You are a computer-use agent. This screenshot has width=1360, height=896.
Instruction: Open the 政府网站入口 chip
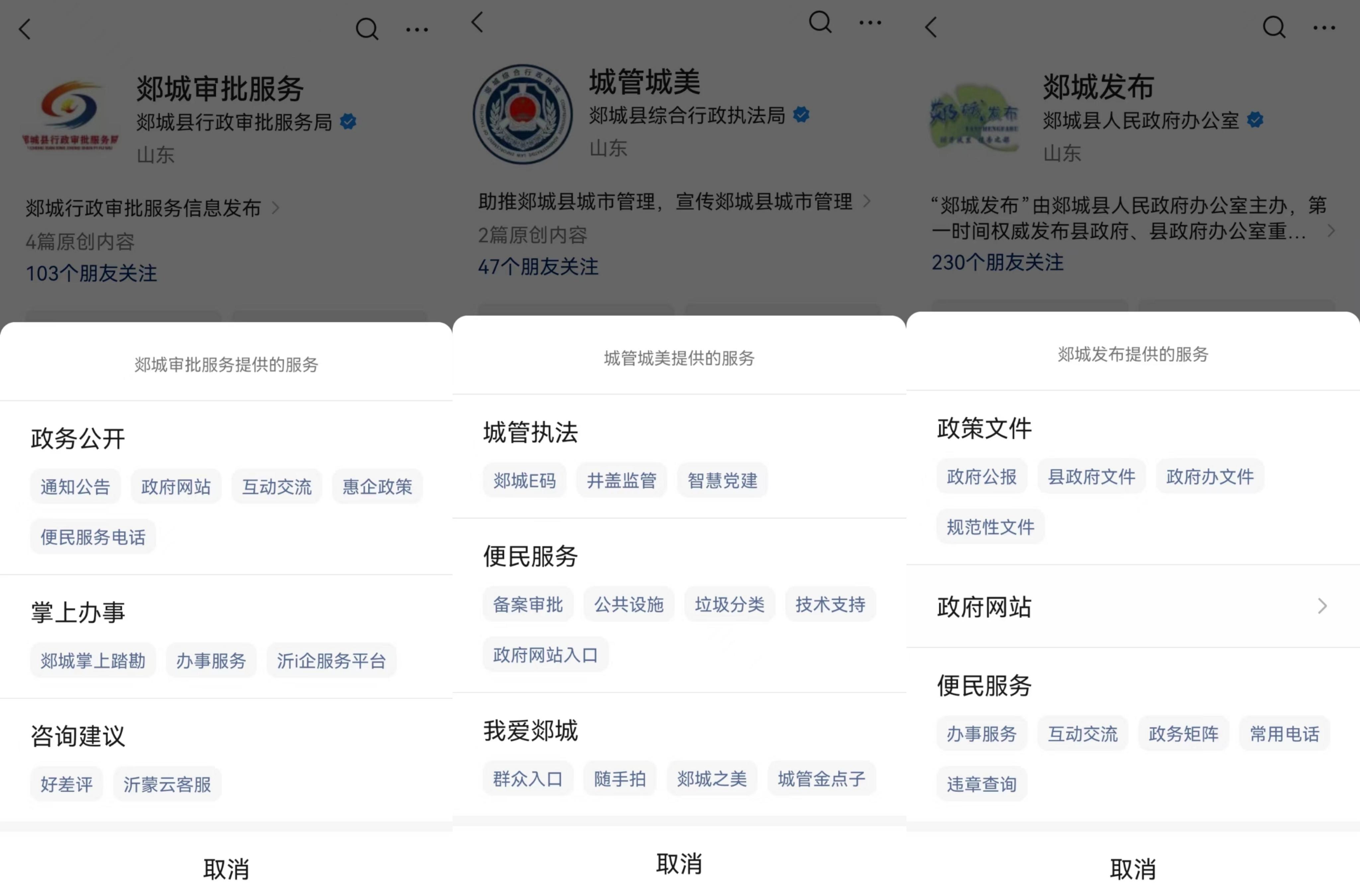click(546, 655)
